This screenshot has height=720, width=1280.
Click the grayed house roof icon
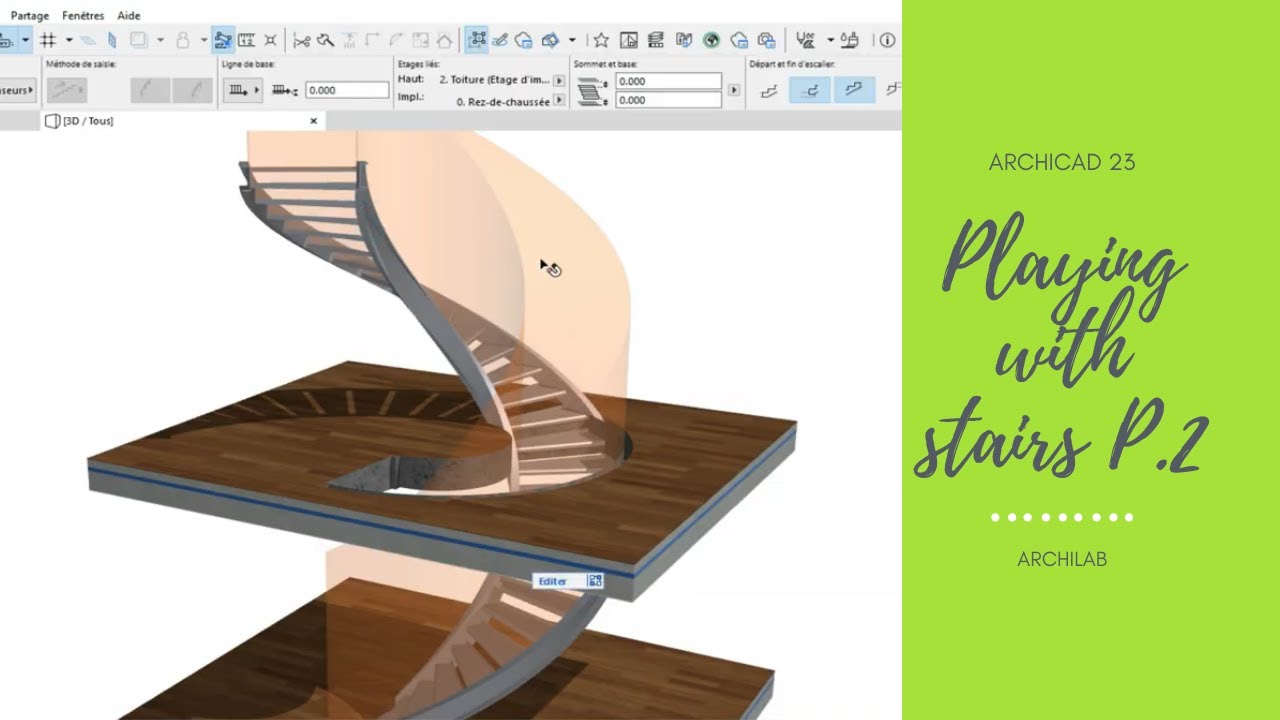pyautogui.click(x=445, y=40)
